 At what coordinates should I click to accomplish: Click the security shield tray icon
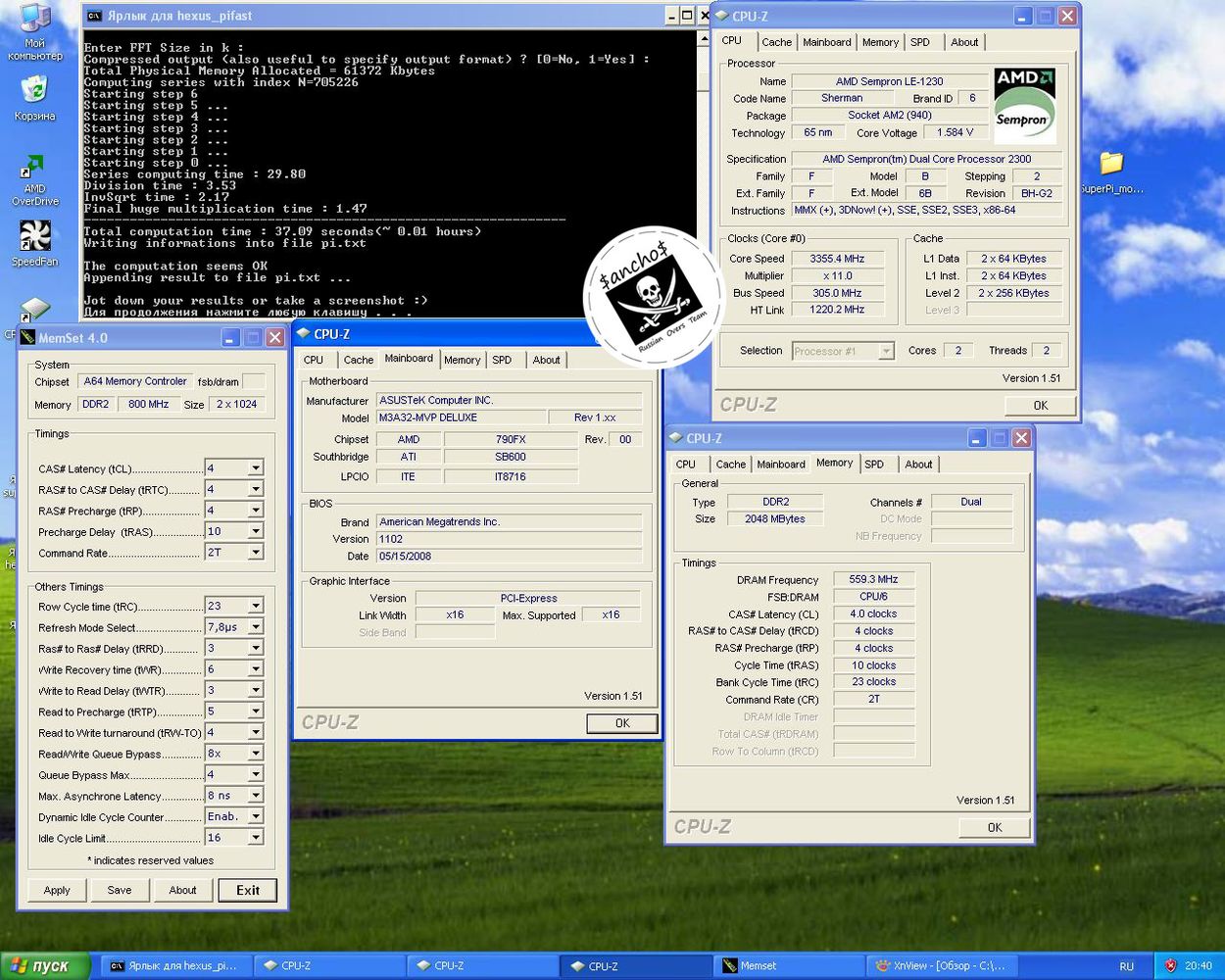1170,965
